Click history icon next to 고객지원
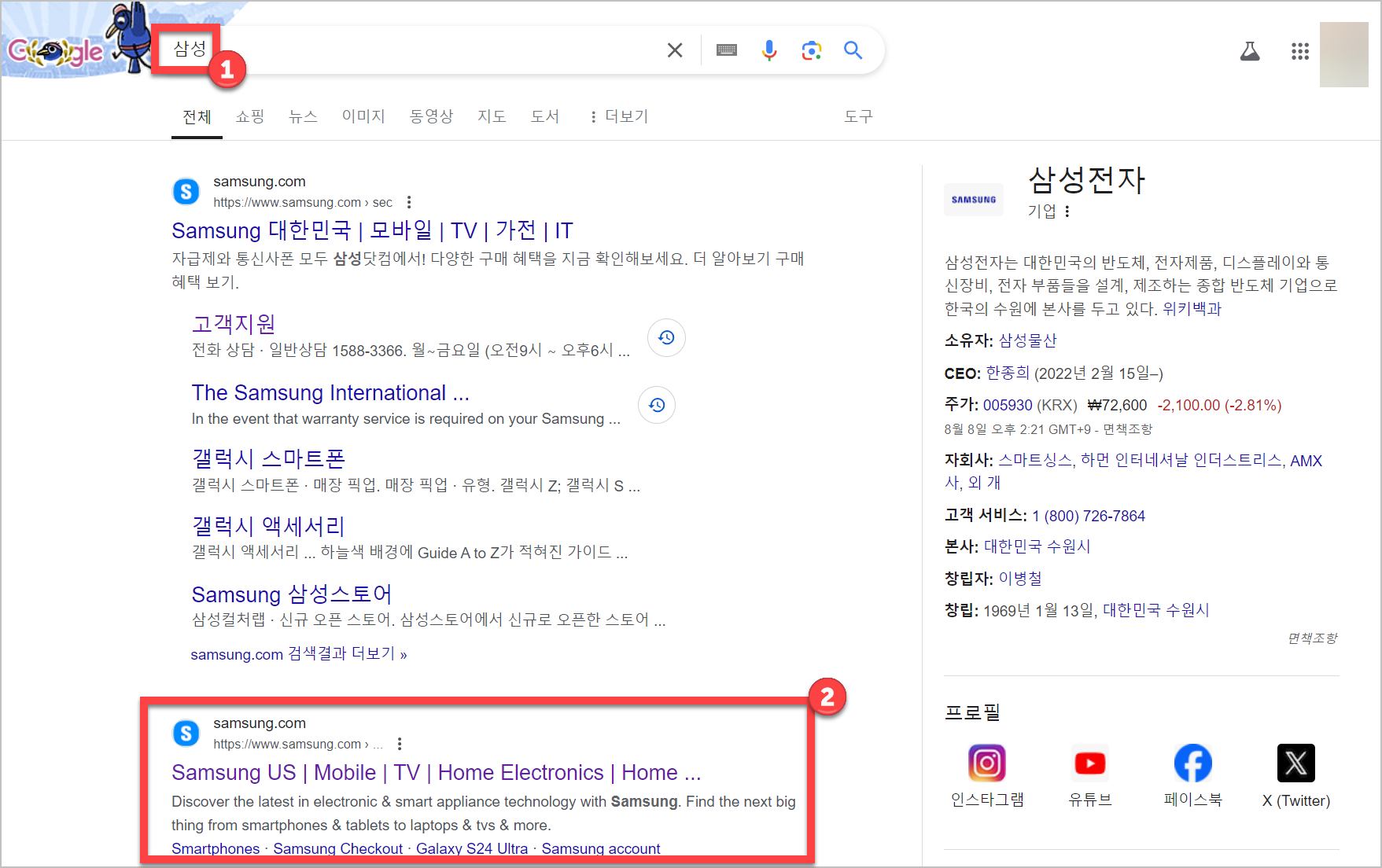 (x=666, y=337)
